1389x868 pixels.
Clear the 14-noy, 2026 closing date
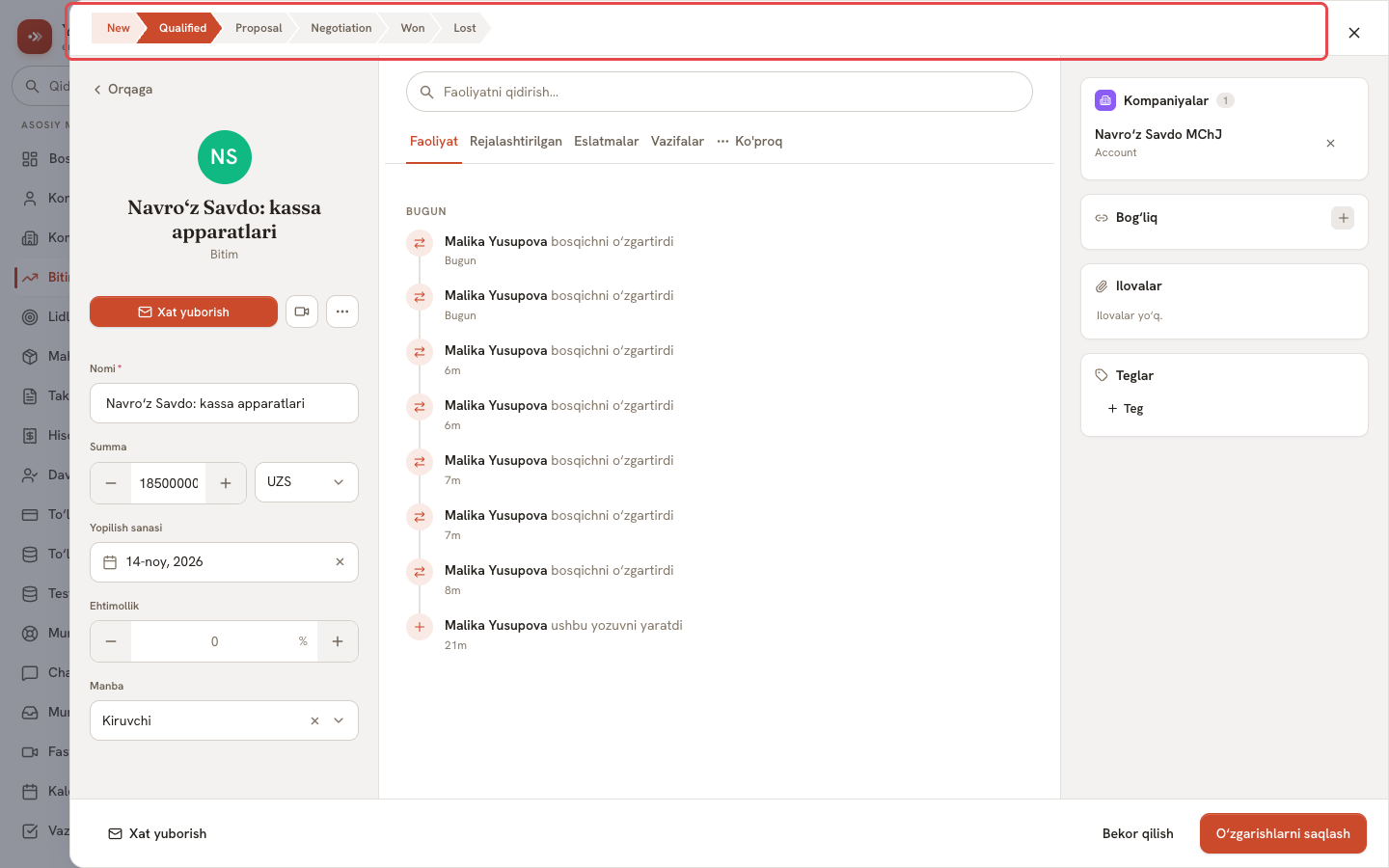340,562
